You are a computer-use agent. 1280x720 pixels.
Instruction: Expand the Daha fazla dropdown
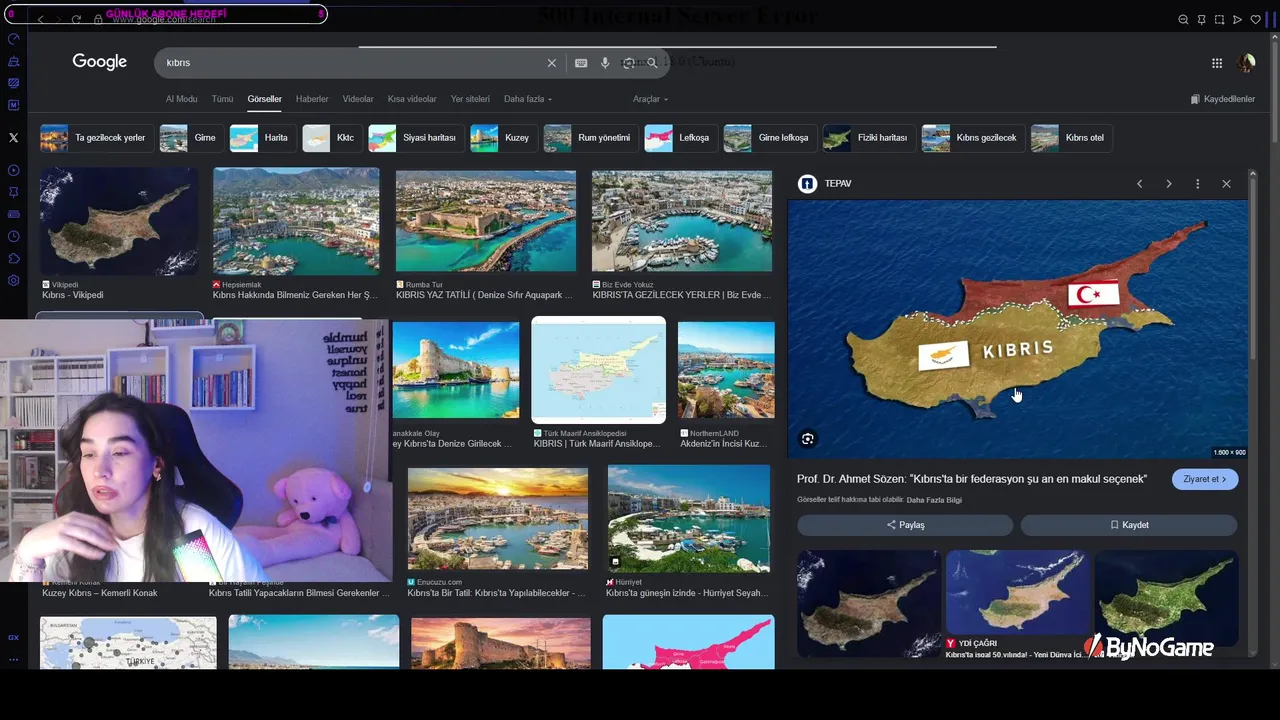point(528,99)
